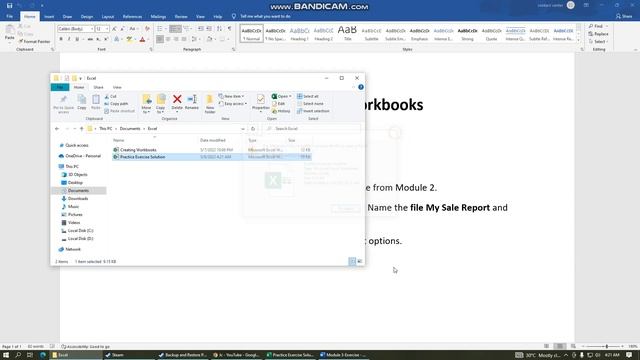Click Word zoom slider handle

click(x=607, y=346)
